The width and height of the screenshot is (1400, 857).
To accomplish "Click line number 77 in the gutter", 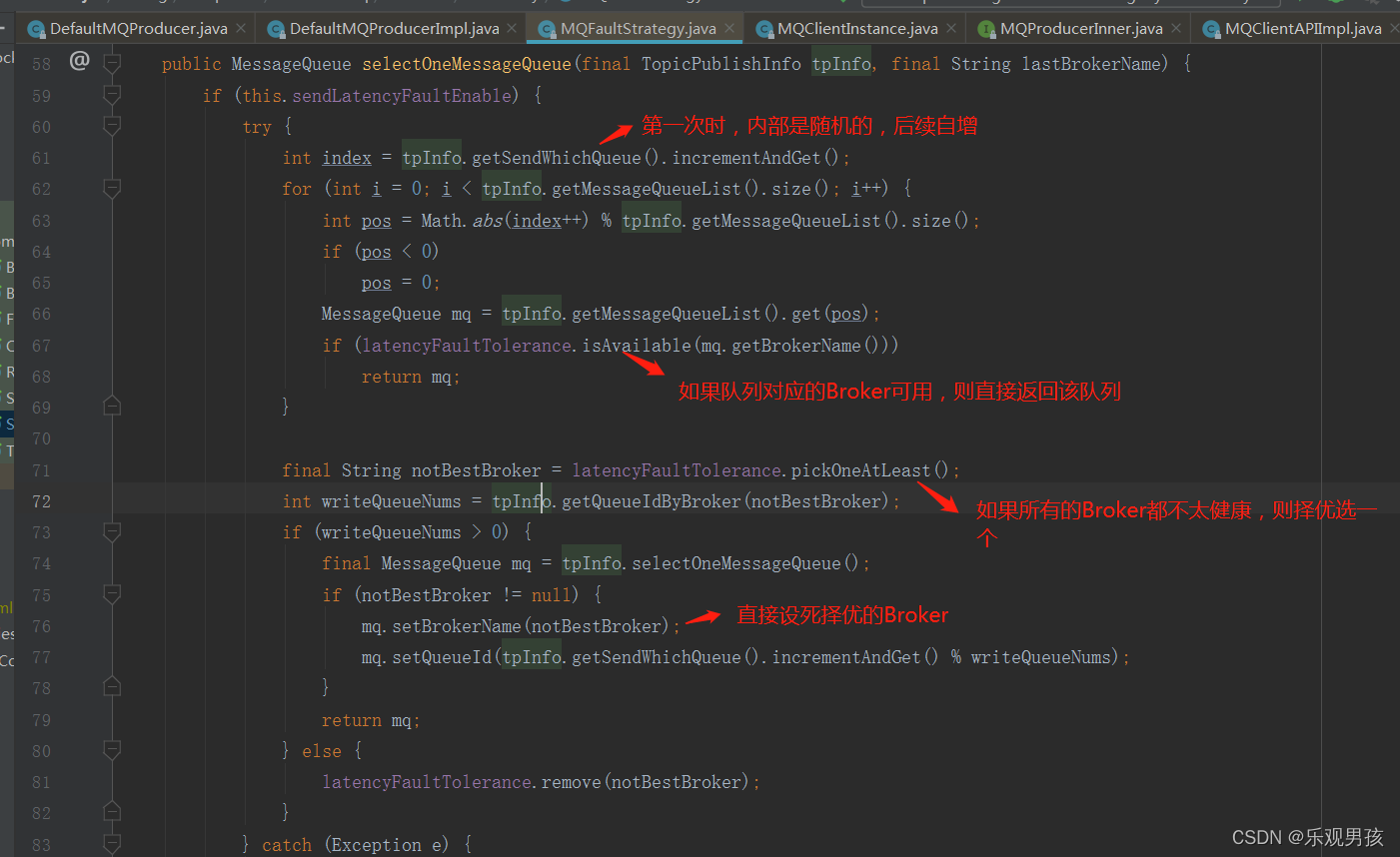I will point(41,657).
